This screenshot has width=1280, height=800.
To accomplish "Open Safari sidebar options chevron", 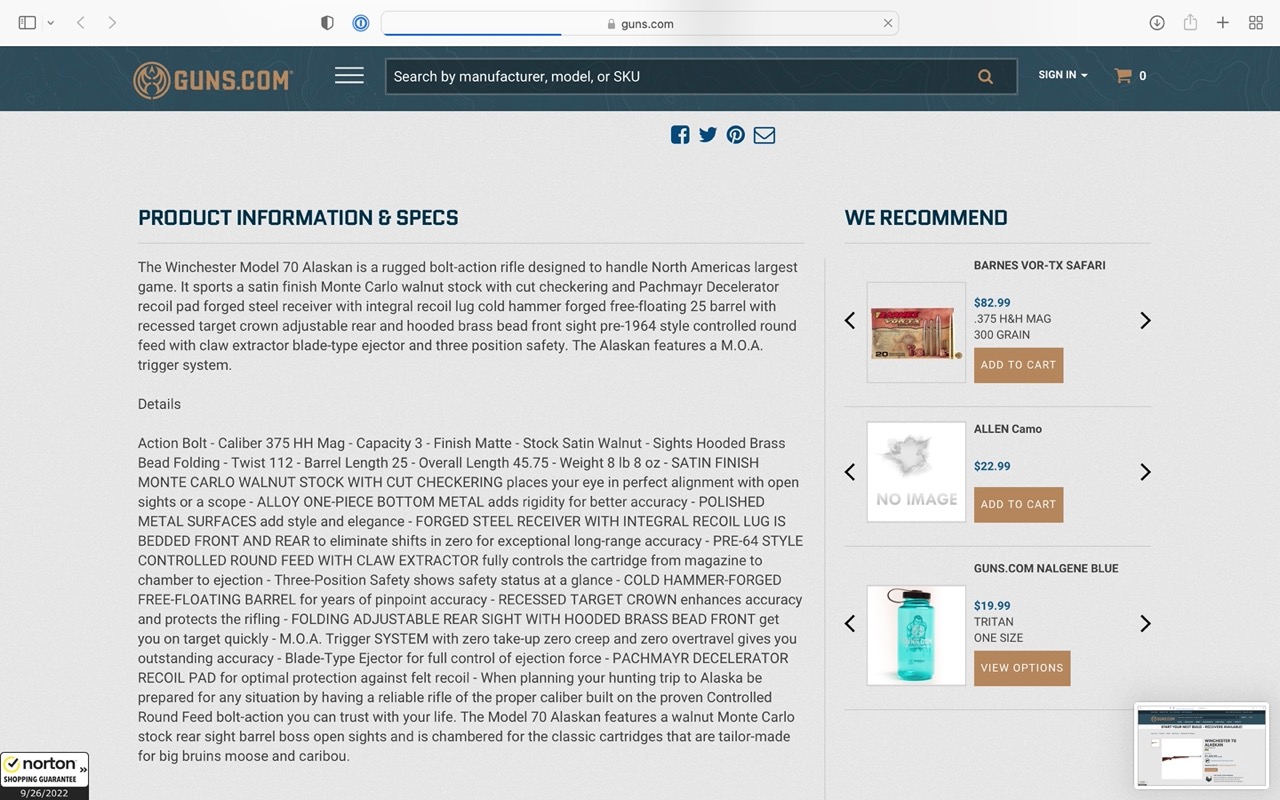I will click(50, 23).
